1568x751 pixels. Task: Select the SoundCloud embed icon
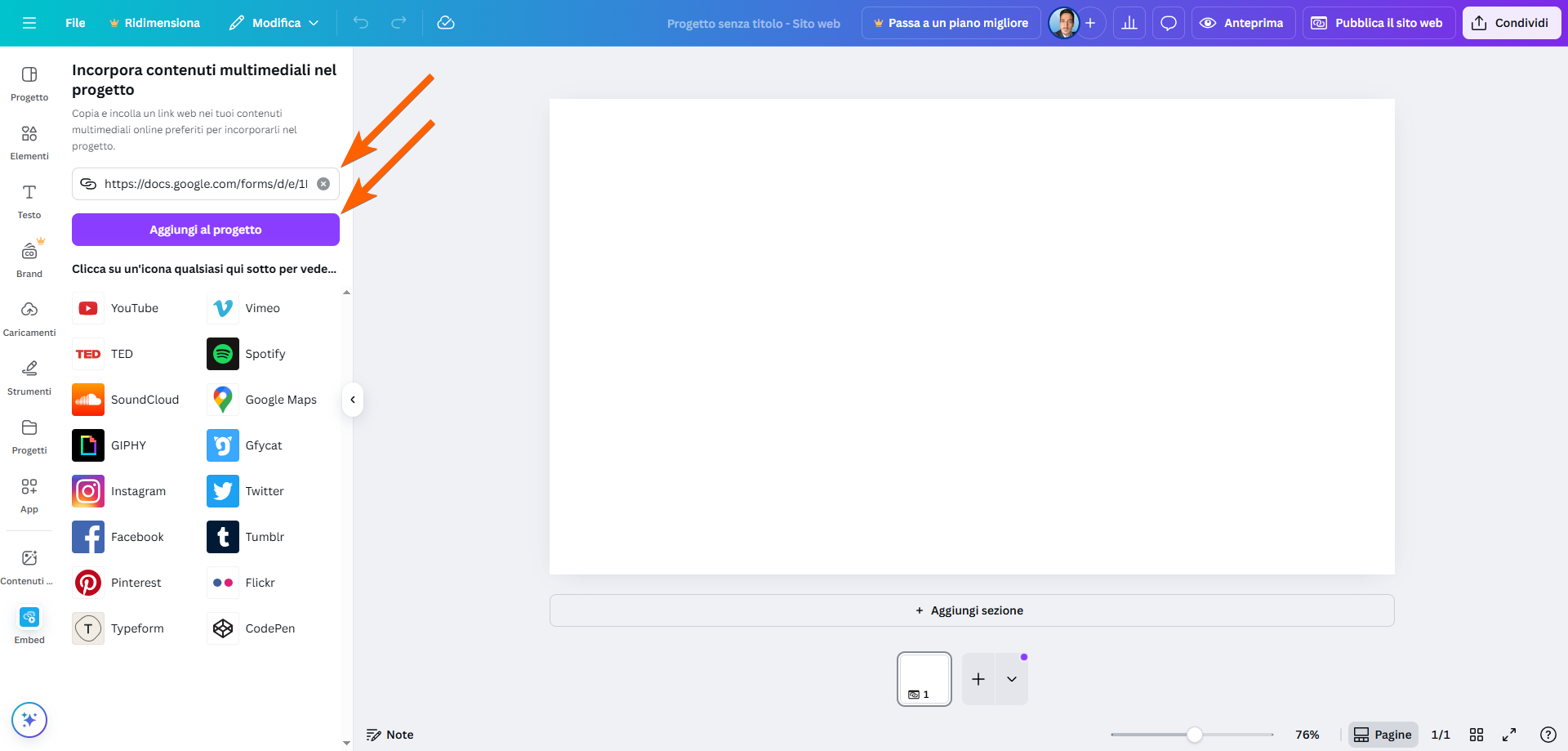click(88, 400)
